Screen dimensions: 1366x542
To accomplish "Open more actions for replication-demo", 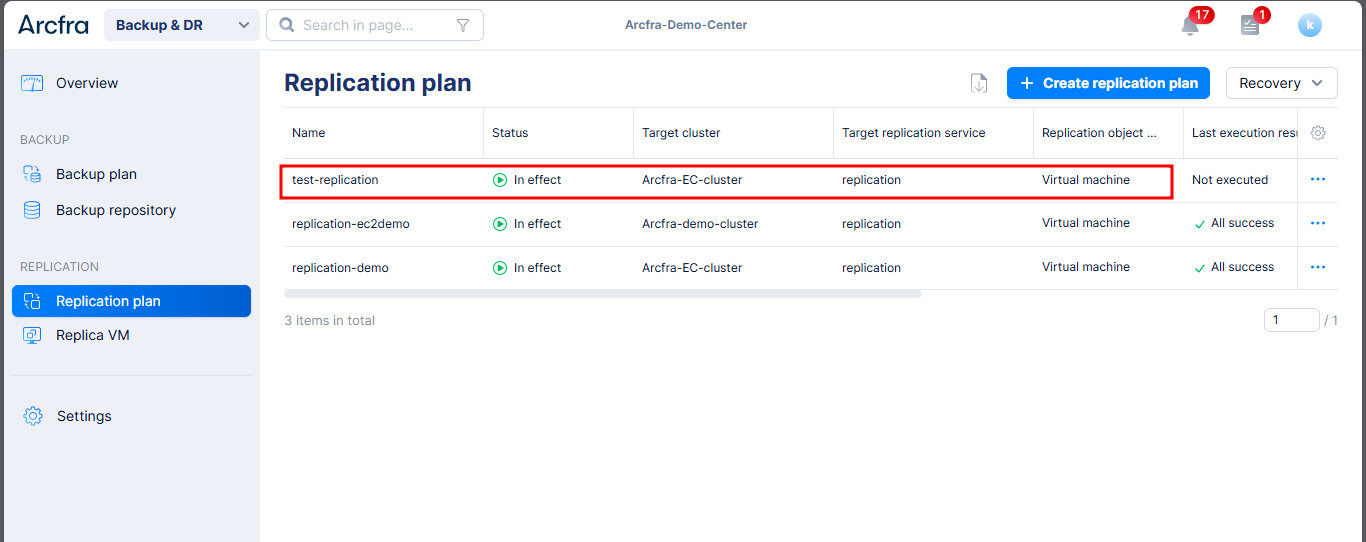I will (1318, 267).
